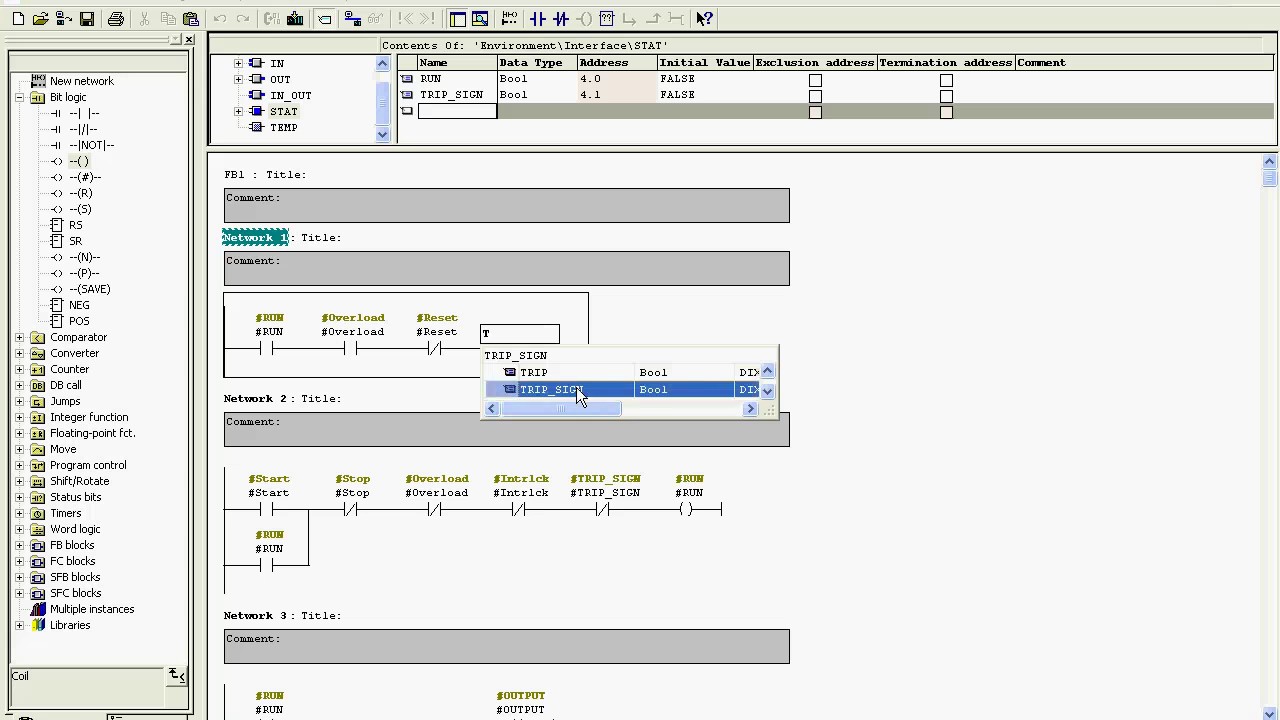Tick Termination address checkbox in empty row
This screenshot has height=720, width=1280.
click(946, 112)
